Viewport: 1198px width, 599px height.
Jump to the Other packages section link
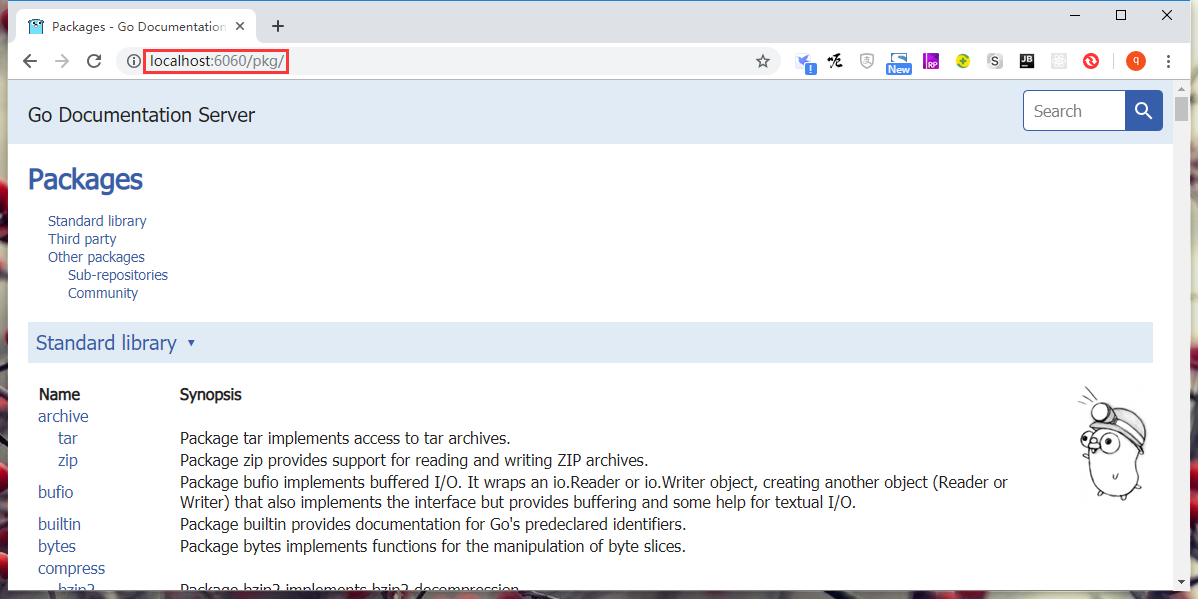click(96, 257)
